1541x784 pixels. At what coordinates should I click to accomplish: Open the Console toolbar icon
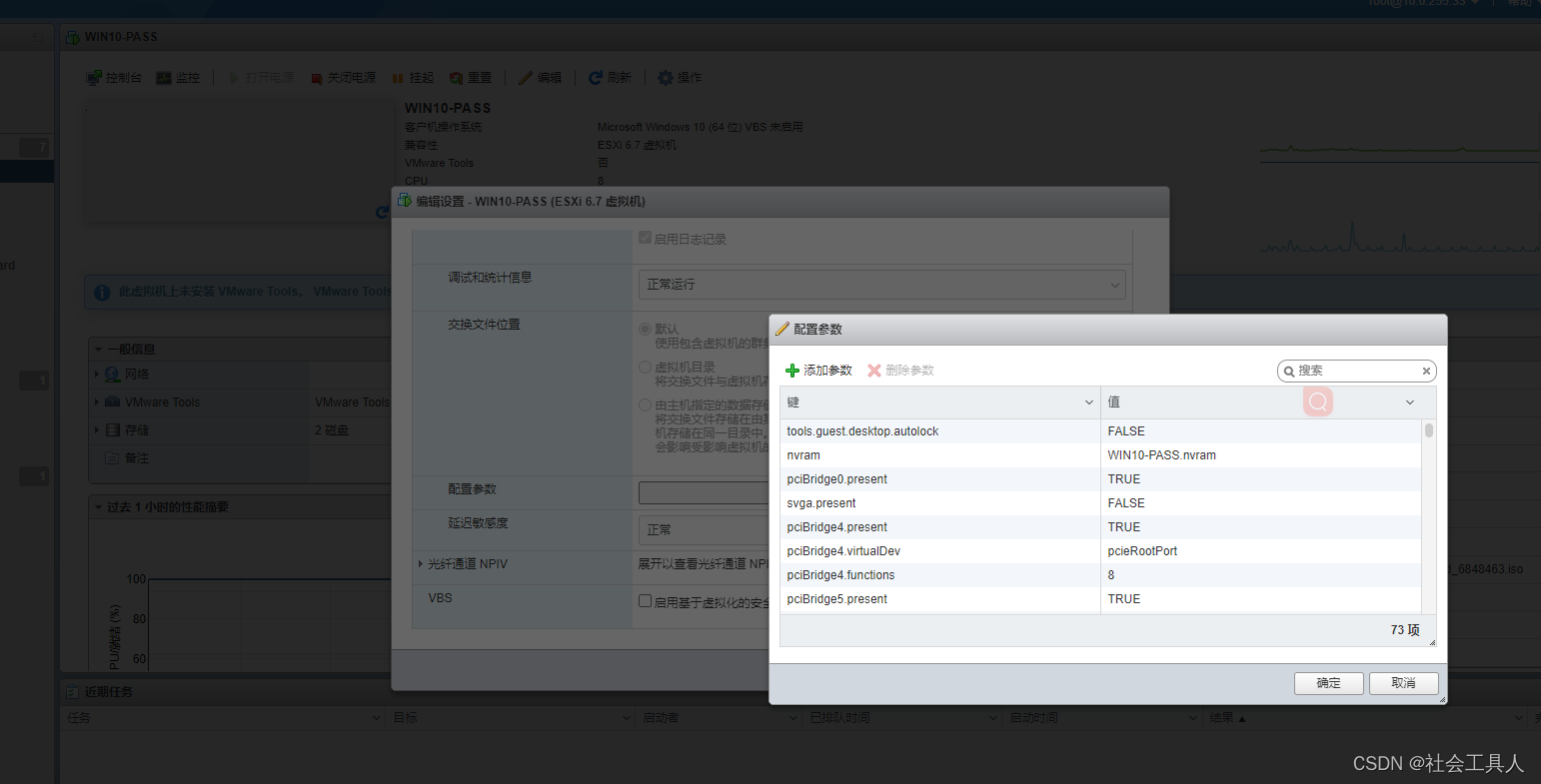click(x=94, y=78)
